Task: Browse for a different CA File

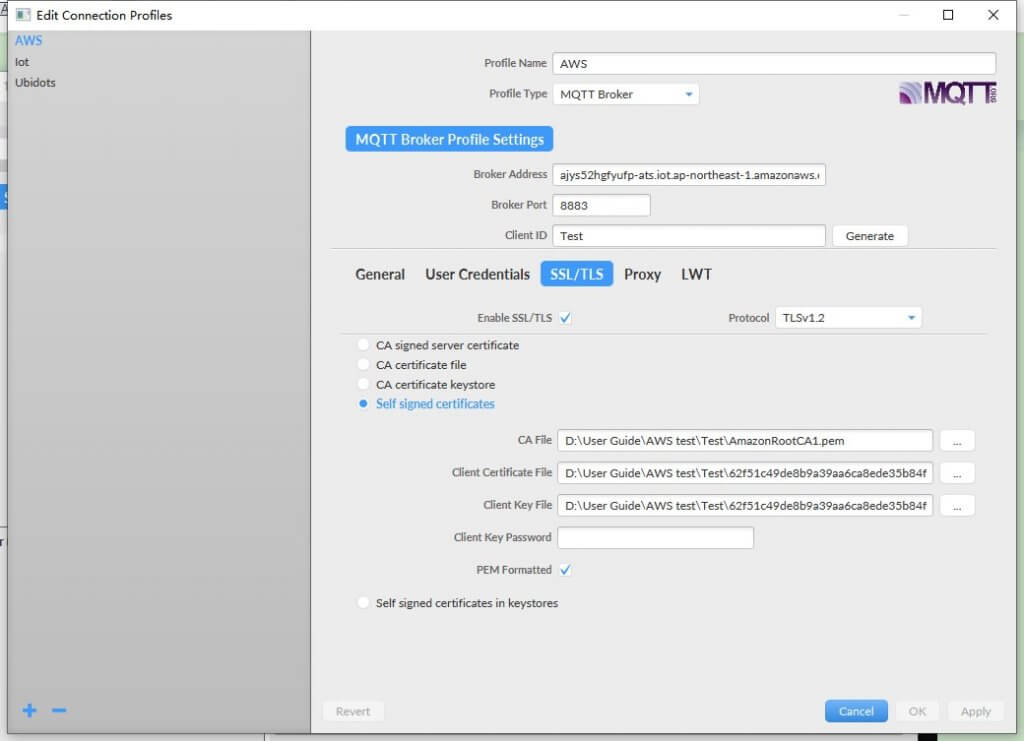Action: tap(957, 440)
